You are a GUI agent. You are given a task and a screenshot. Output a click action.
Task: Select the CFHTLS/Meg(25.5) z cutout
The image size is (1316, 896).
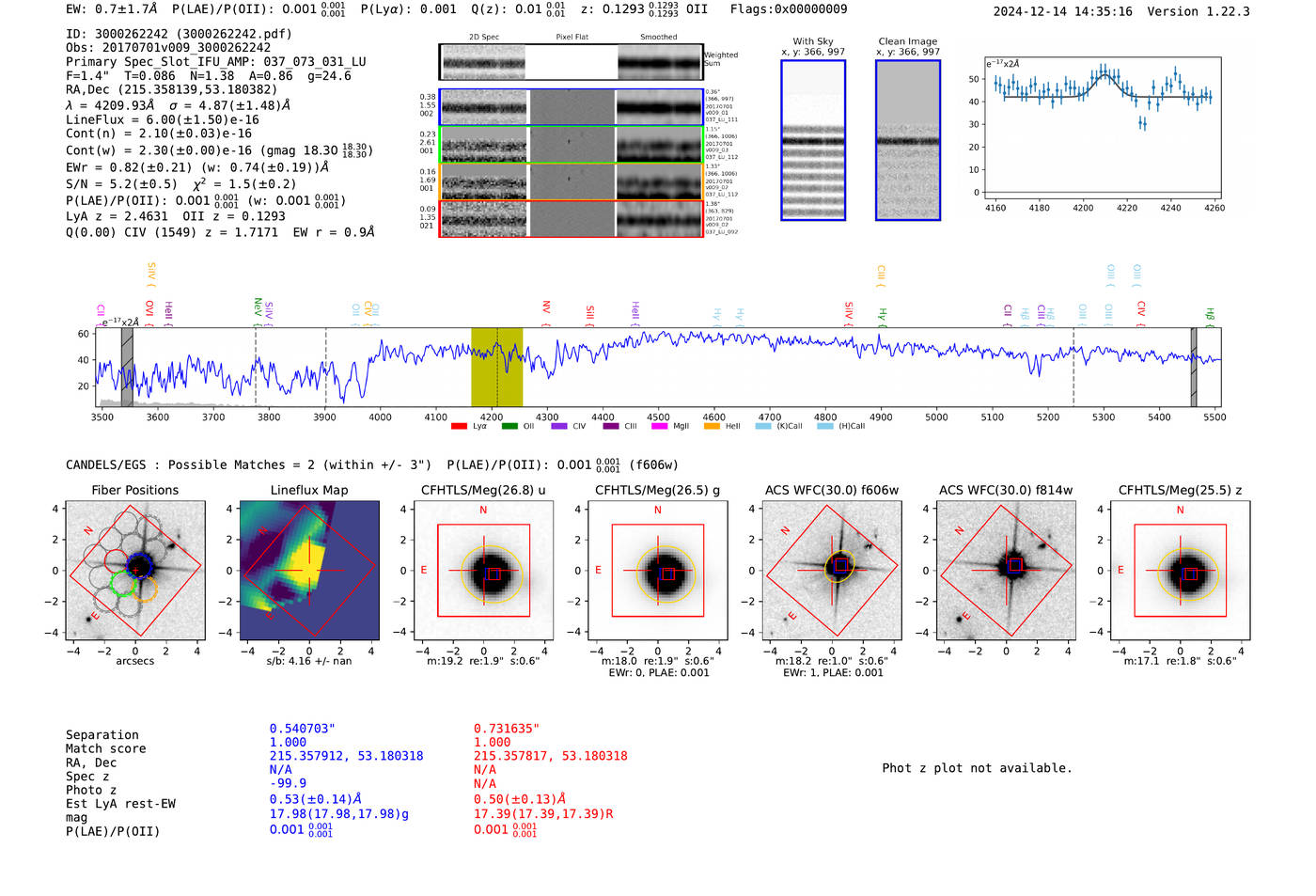1180,571
